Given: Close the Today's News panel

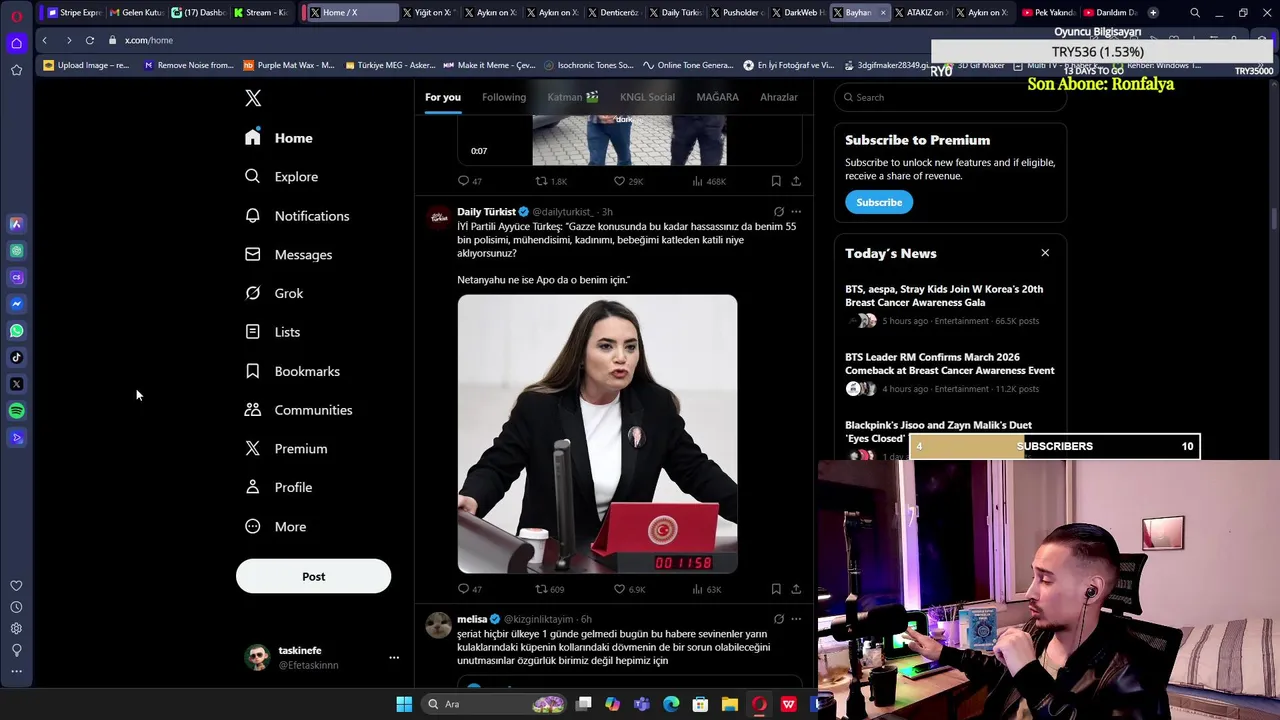Looking at the screenshot, I should coord(1045,253).
